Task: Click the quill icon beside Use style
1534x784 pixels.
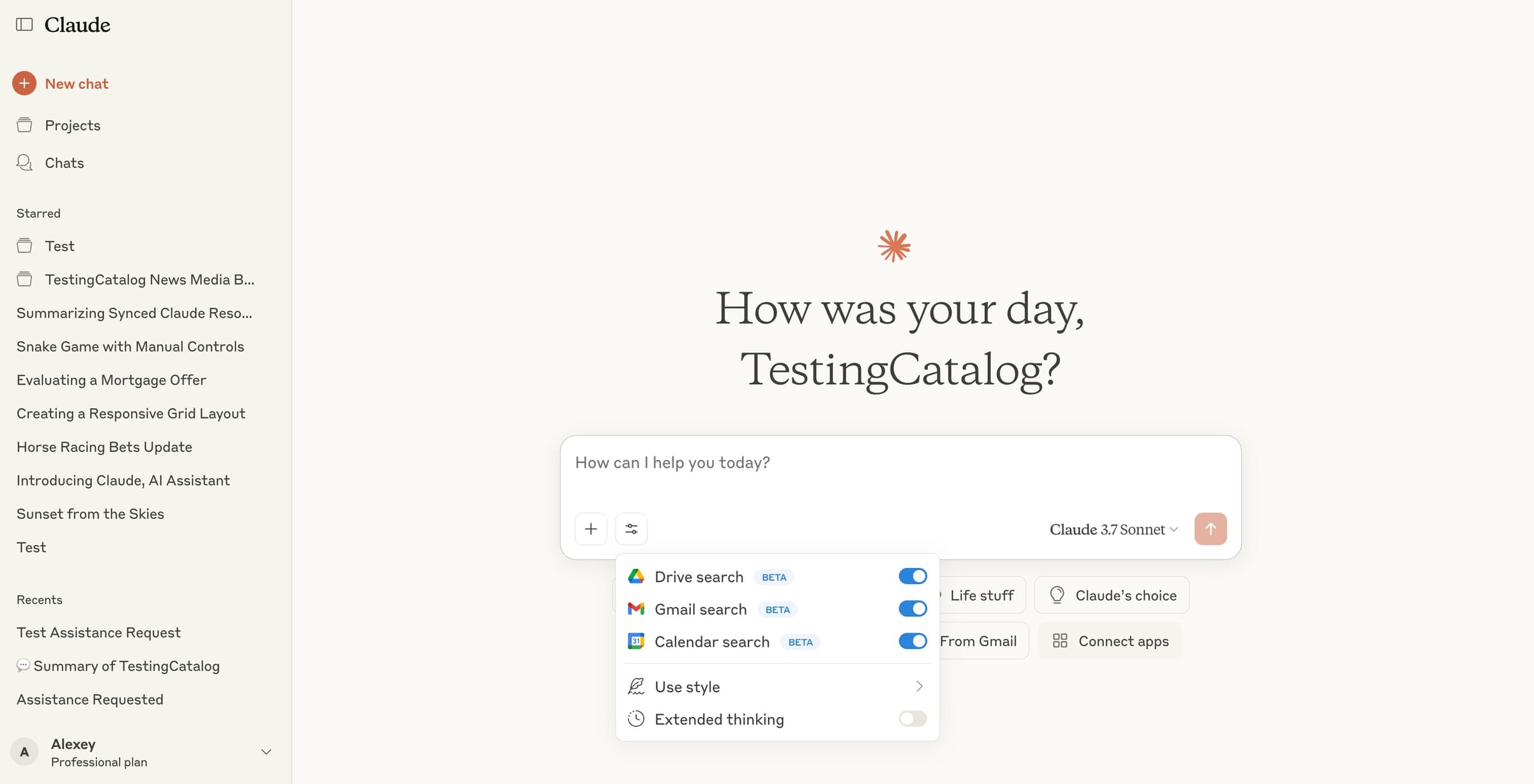Action: pyautogui.click(x=637, y=686)
